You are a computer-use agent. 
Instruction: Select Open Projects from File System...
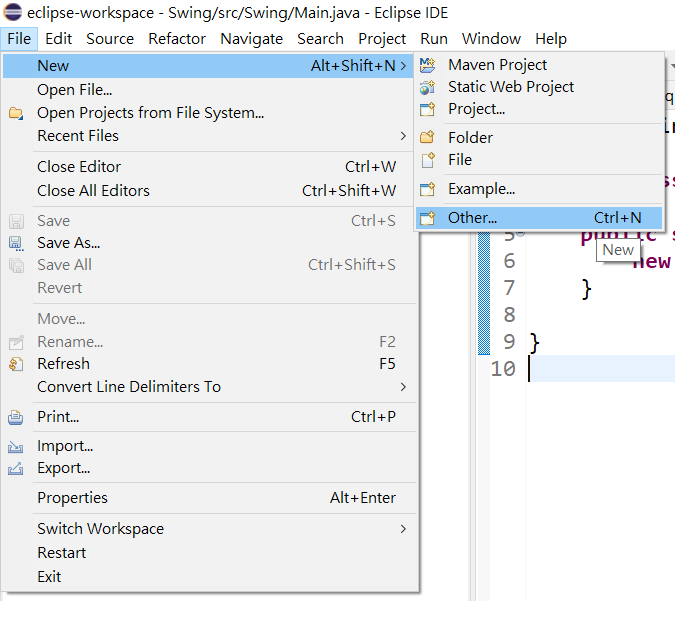(209, 113)
